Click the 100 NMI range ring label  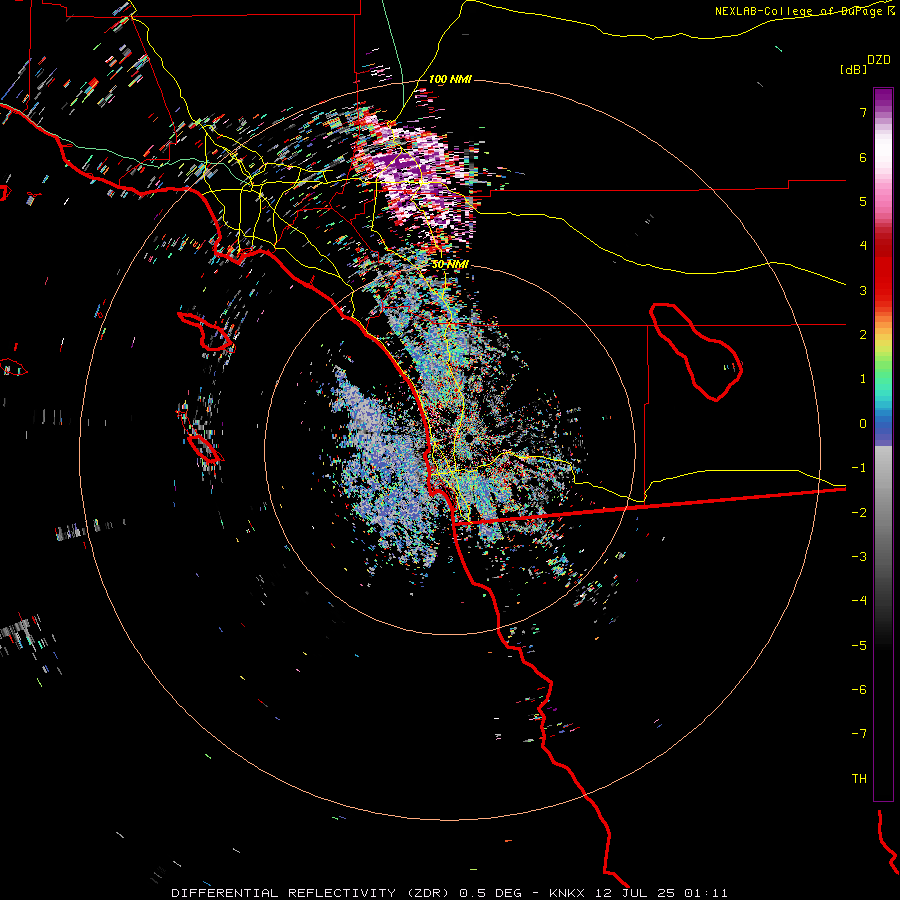click(450, 79)
